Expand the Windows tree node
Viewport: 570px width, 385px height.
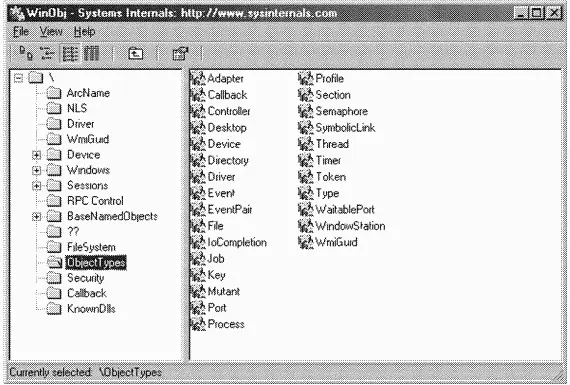36,171
